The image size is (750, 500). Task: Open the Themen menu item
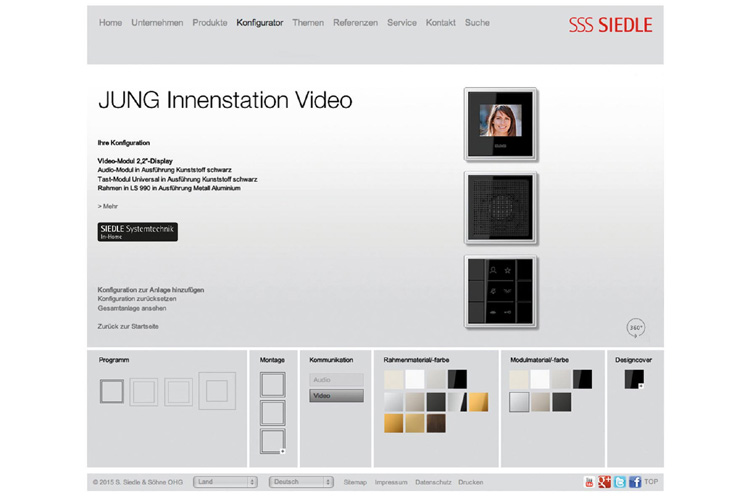pyautogui.click(x=308, y=22)
